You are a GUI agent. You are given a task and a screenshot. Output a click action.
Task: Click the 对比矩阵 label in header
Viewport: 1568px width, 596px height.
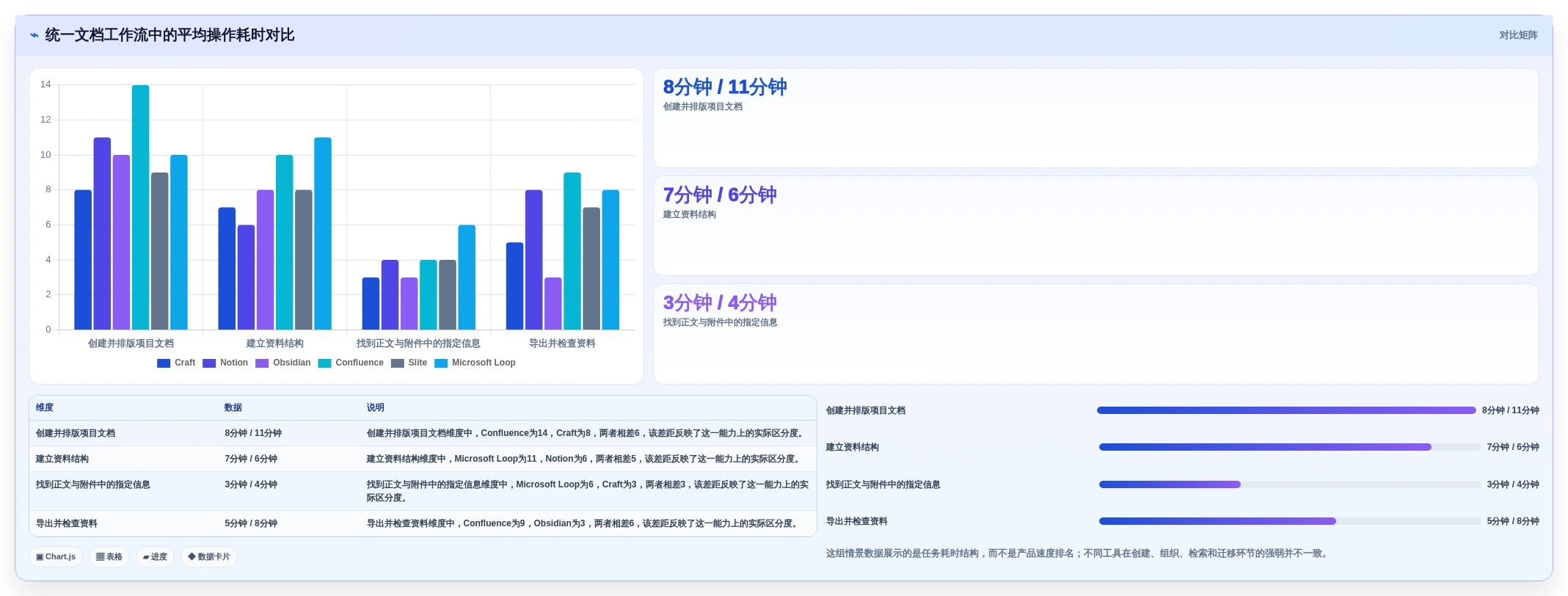click(x=1518, y=35)
